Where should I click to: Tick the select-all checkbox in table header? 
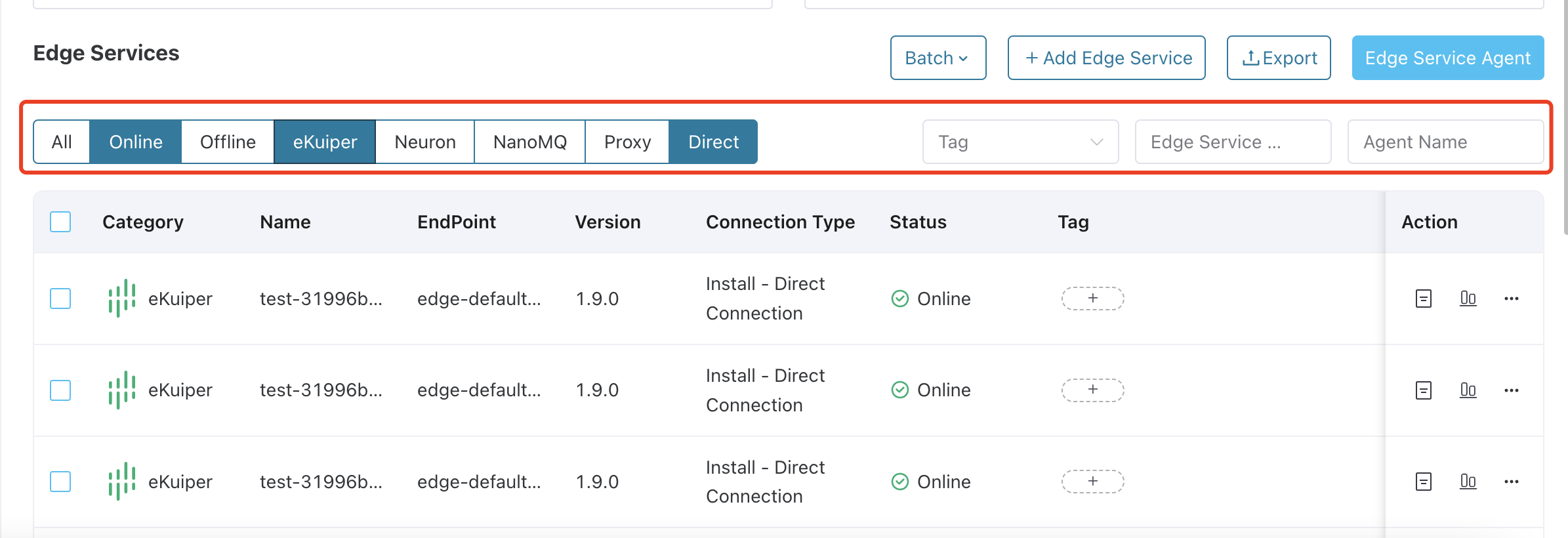[x=60, y=222]
